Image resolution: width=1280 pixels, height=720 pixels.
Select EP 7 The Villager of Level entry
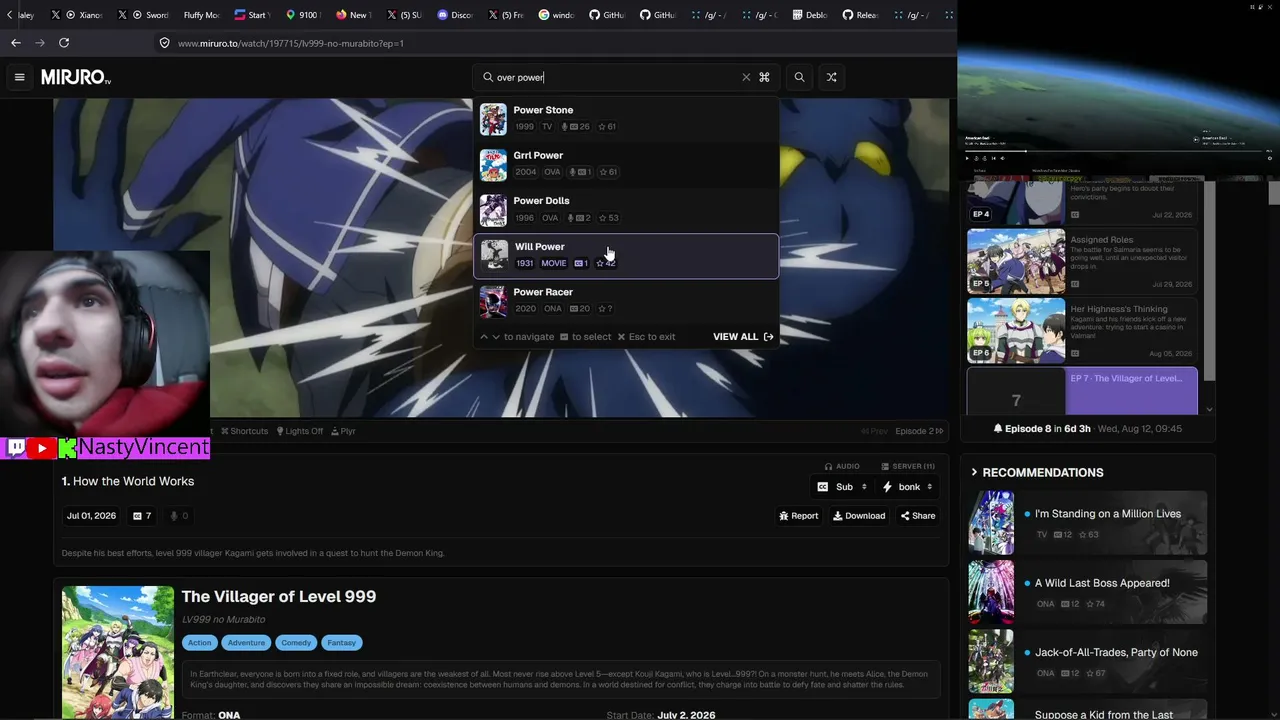click(1082, 391)
